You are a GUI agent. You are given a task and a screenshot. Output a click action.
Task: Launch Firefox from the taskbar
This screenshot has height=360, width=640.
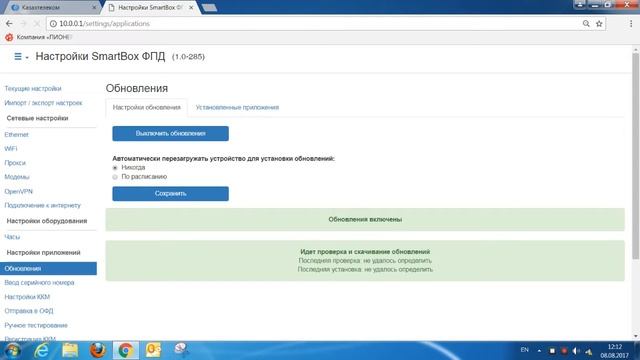tap(98, 351)
